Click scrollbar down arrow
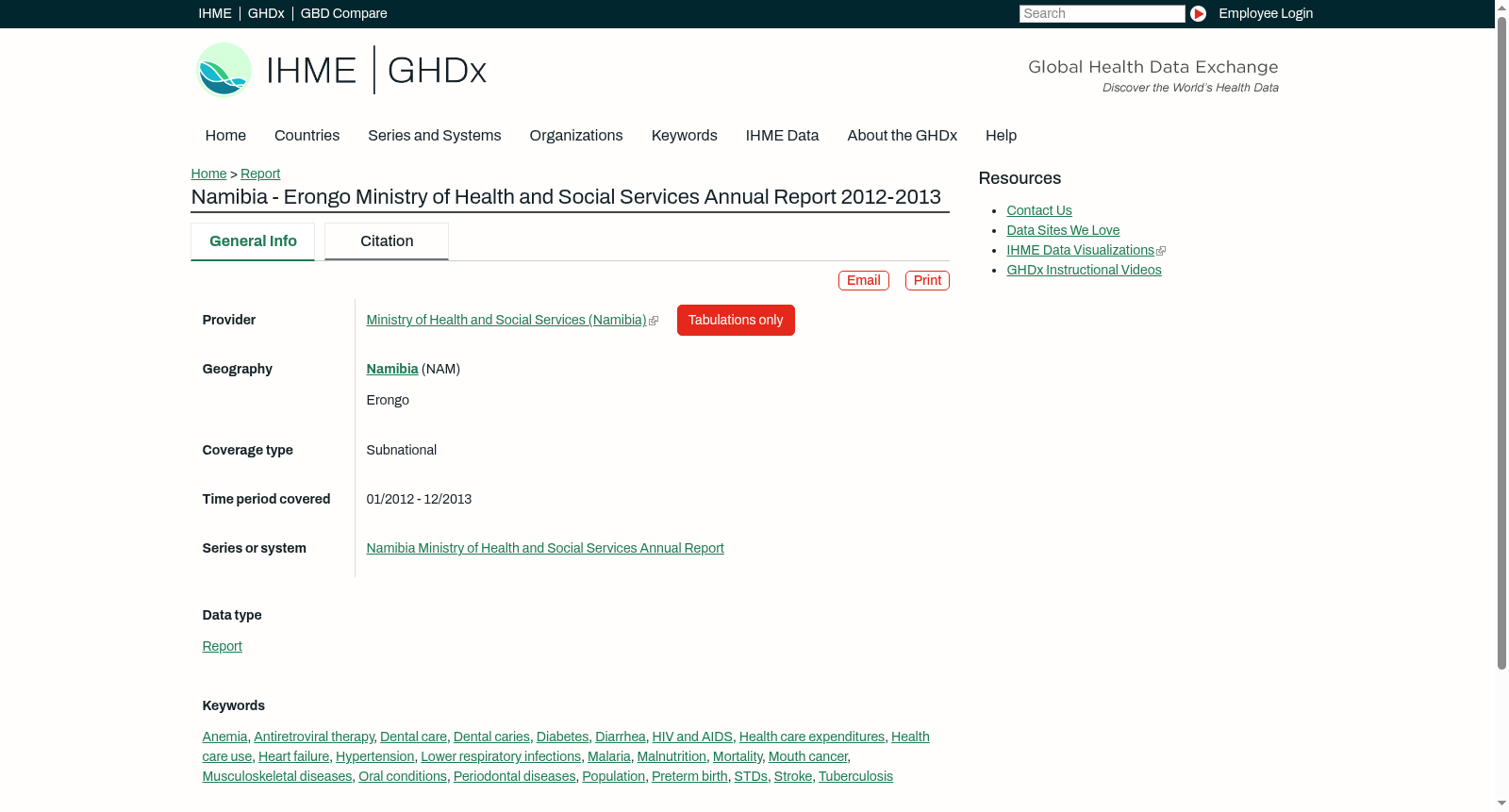This screenshot has height=812, width=1509. point(1501,804)
